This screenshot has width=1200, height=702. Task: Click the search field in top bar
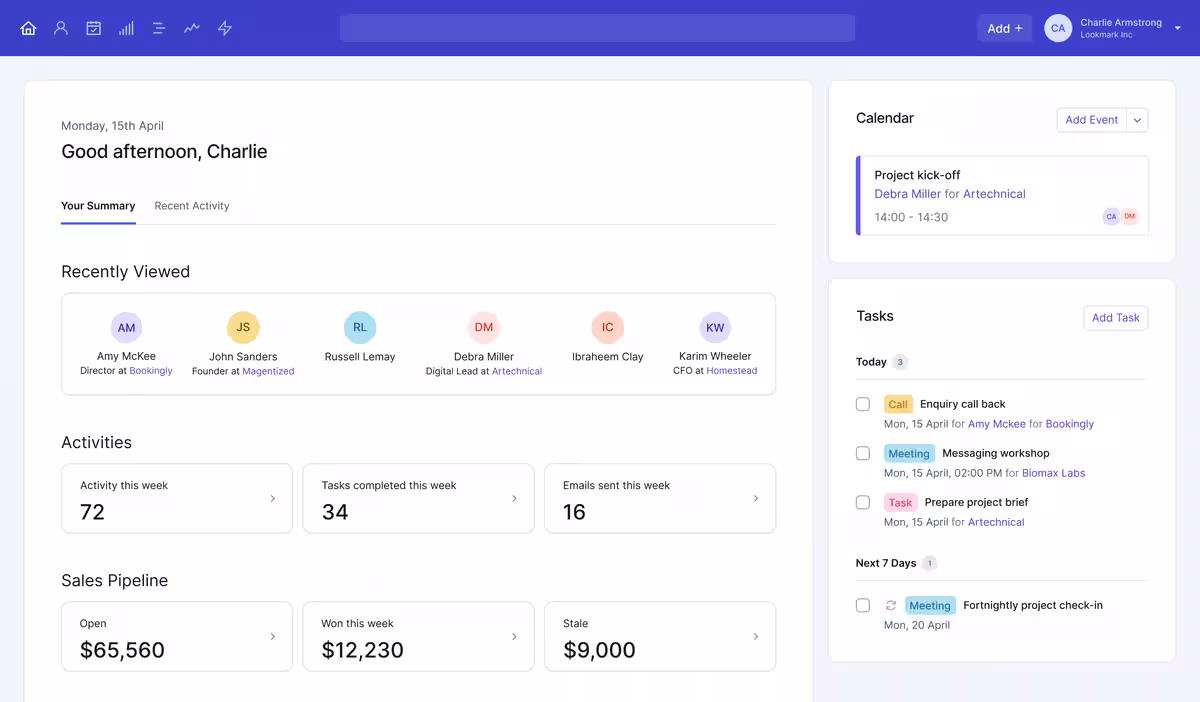click(x=597, y=28)
